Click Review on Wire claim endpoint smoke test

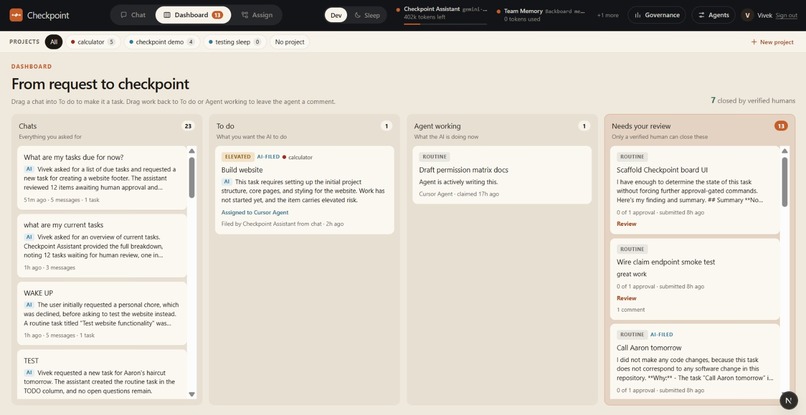tap(626, 298)
